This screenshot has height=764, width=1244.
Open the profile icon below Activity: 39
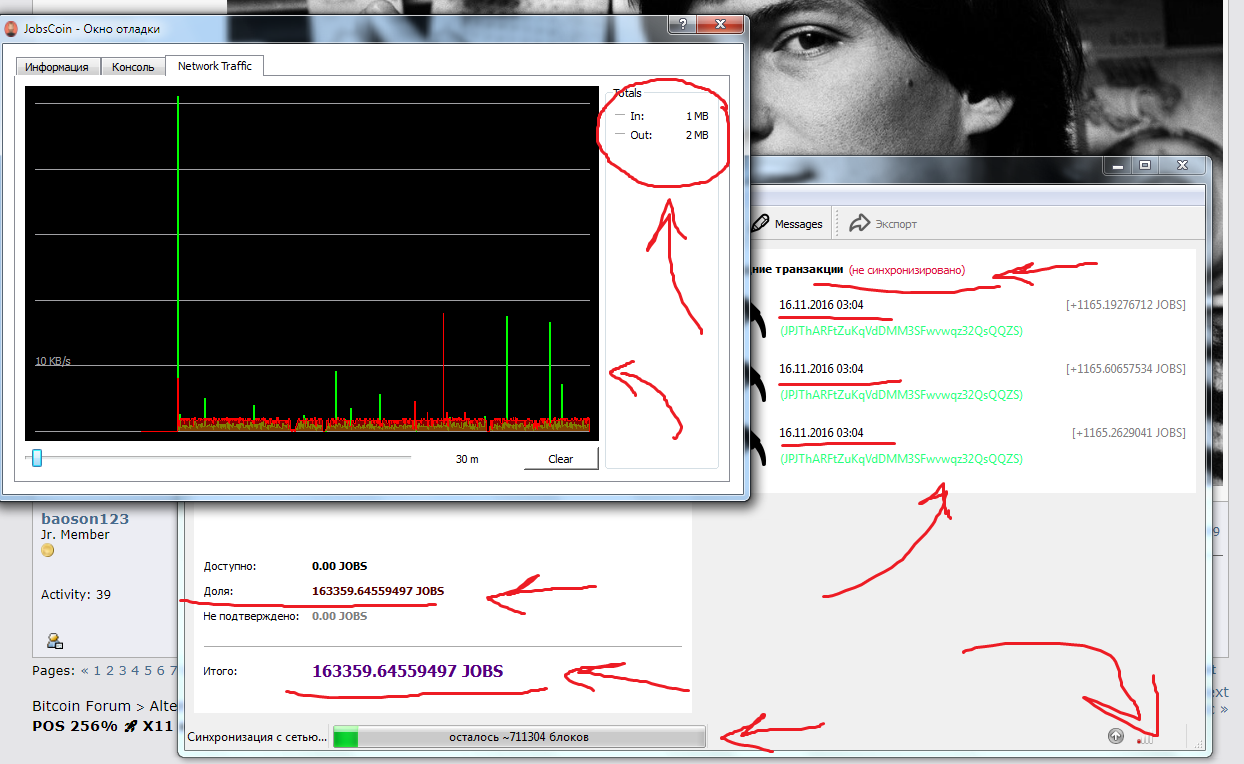[55, 641]
